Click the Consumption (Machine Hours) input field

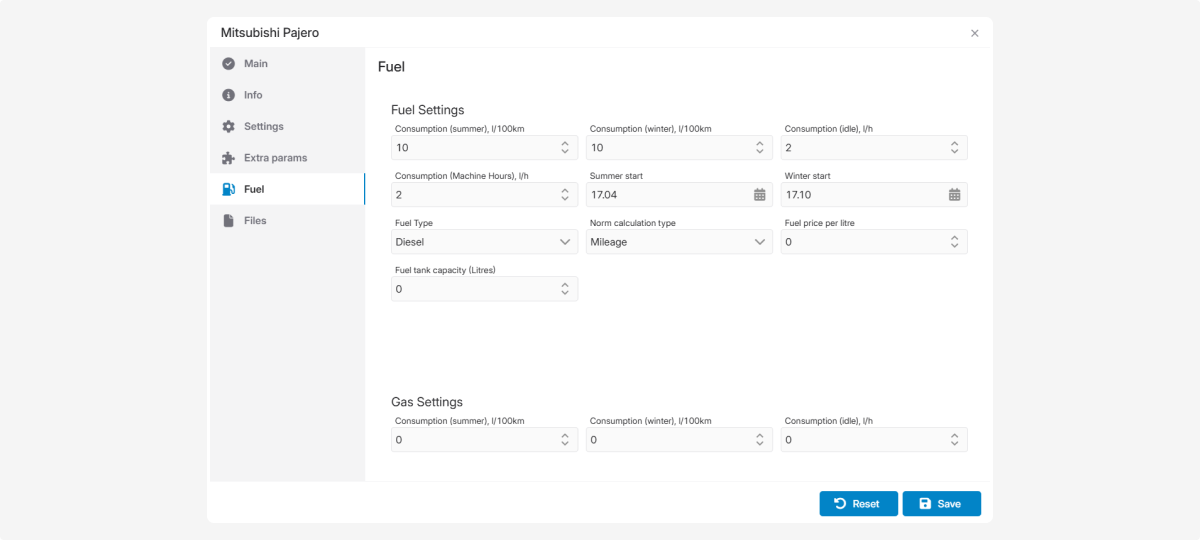point(473,195)
